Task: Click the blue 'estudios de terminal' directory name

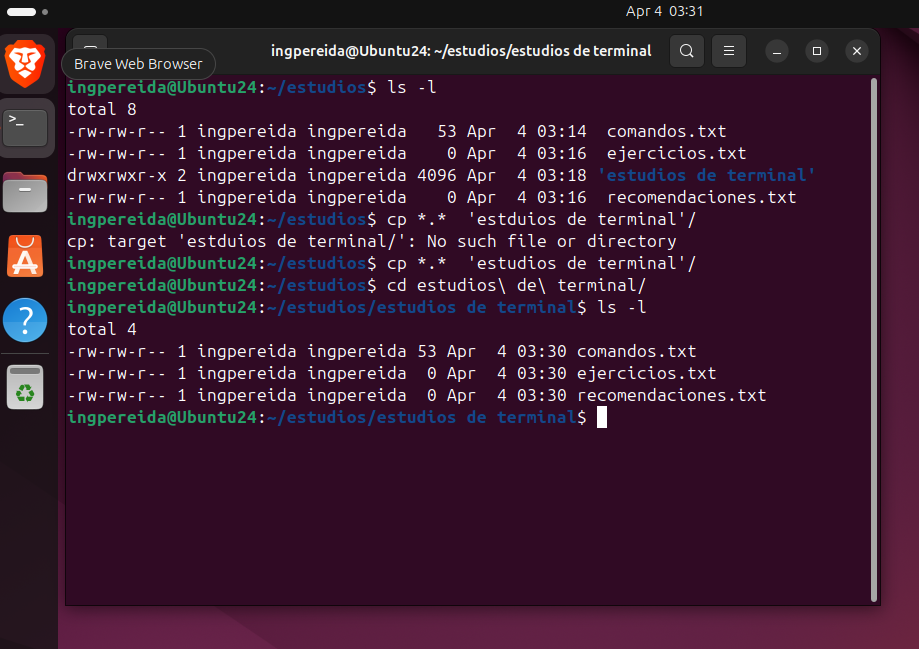Action: click(706, 175)
